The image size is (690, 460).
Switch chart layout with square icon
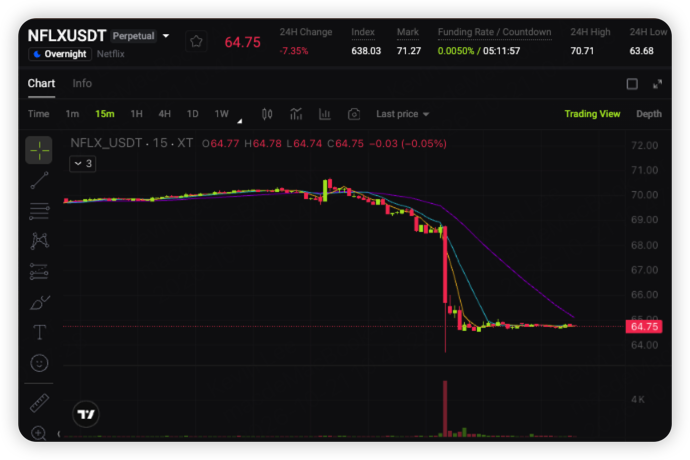(632, 84)
